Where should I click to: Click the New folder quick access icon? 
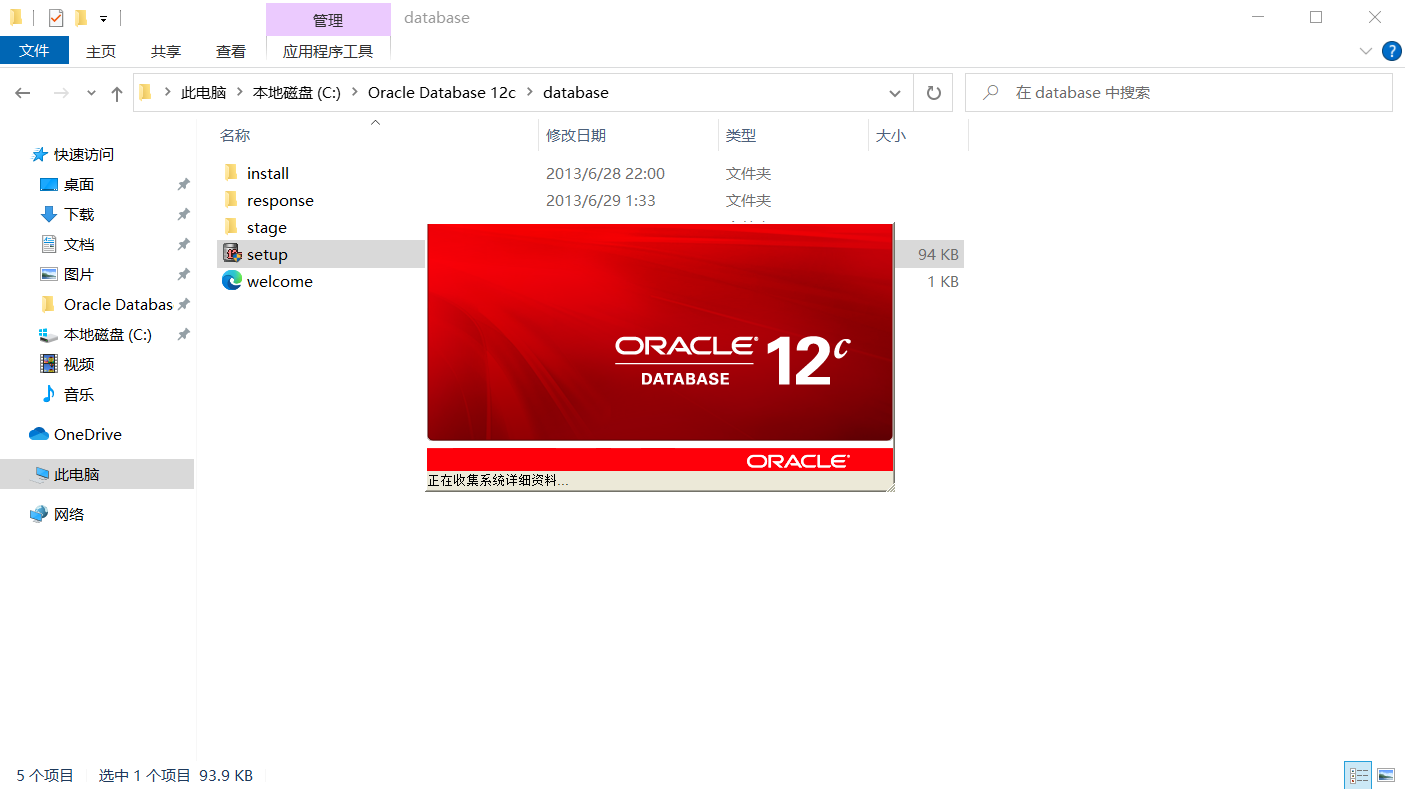tap(82, 18)
